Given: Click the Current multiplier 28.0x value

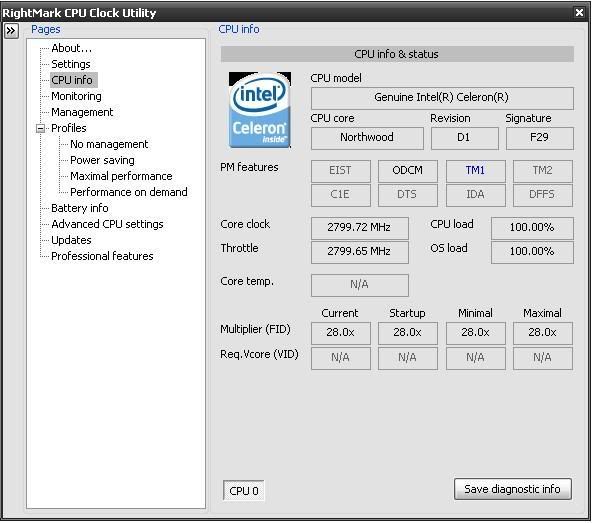Looking at the screenshot, I should tap(341, 333).
